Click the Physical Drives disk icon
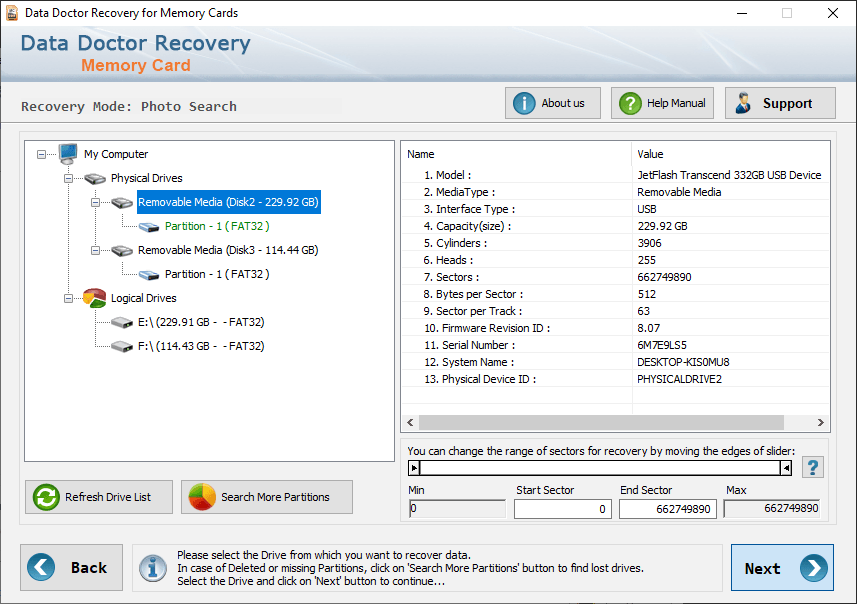The image size is (857, 604). (95, 178)
